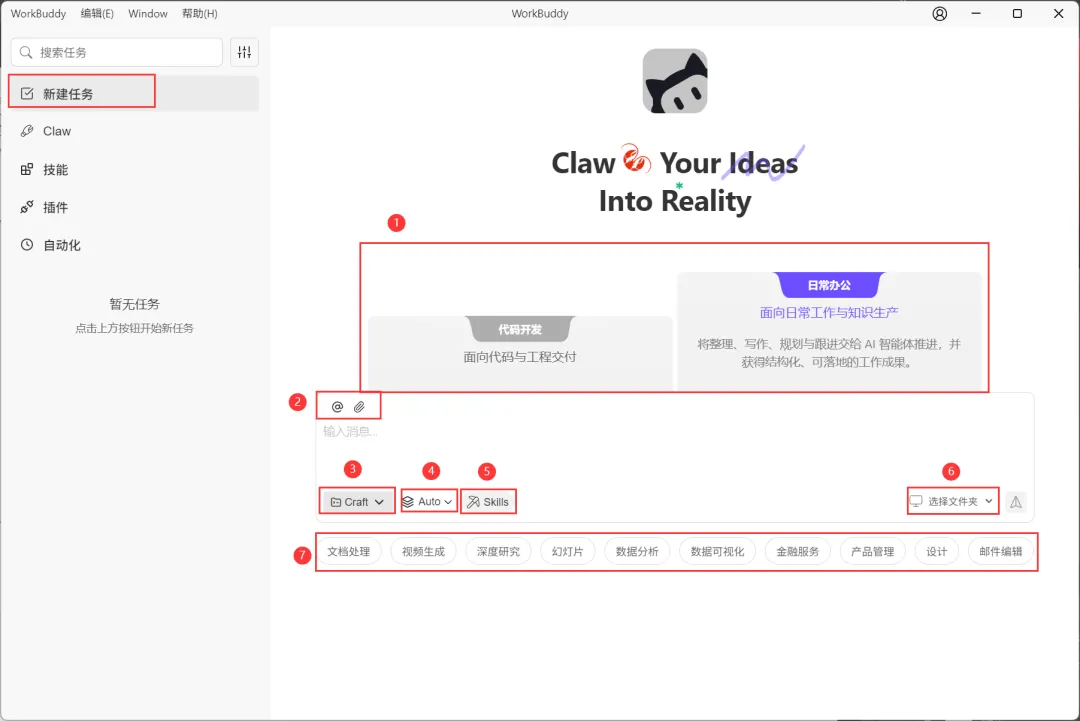This screenshot has width=1080, height=721.
Task: Choose the 数据可视化 suggestion chip
Action: (x=718, y=552)
